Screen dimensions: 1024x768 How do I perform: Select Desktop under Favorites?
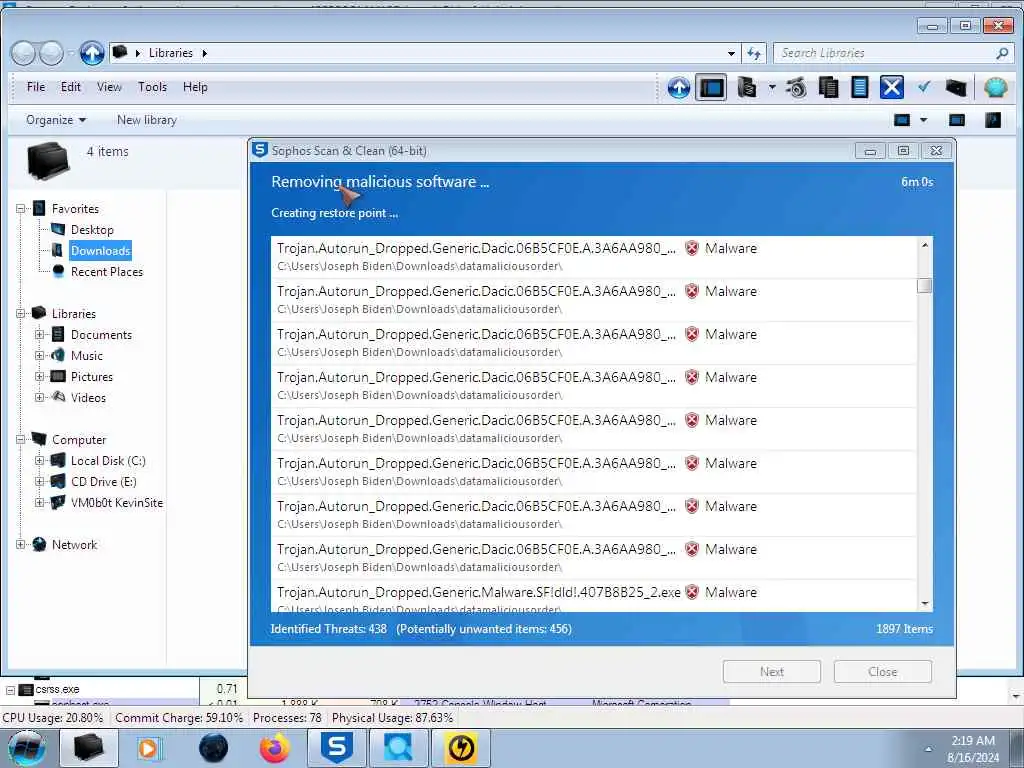(x=92, y=230)
